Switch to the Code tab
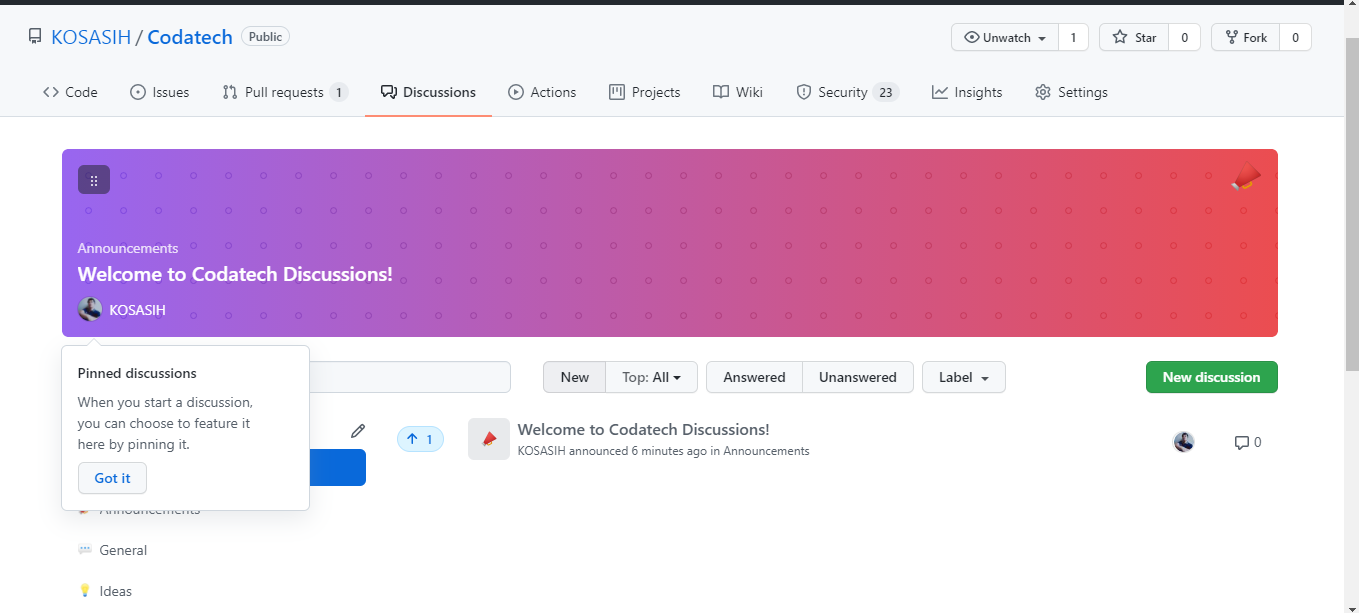1359x613 pixels. (x=70, y=92)
